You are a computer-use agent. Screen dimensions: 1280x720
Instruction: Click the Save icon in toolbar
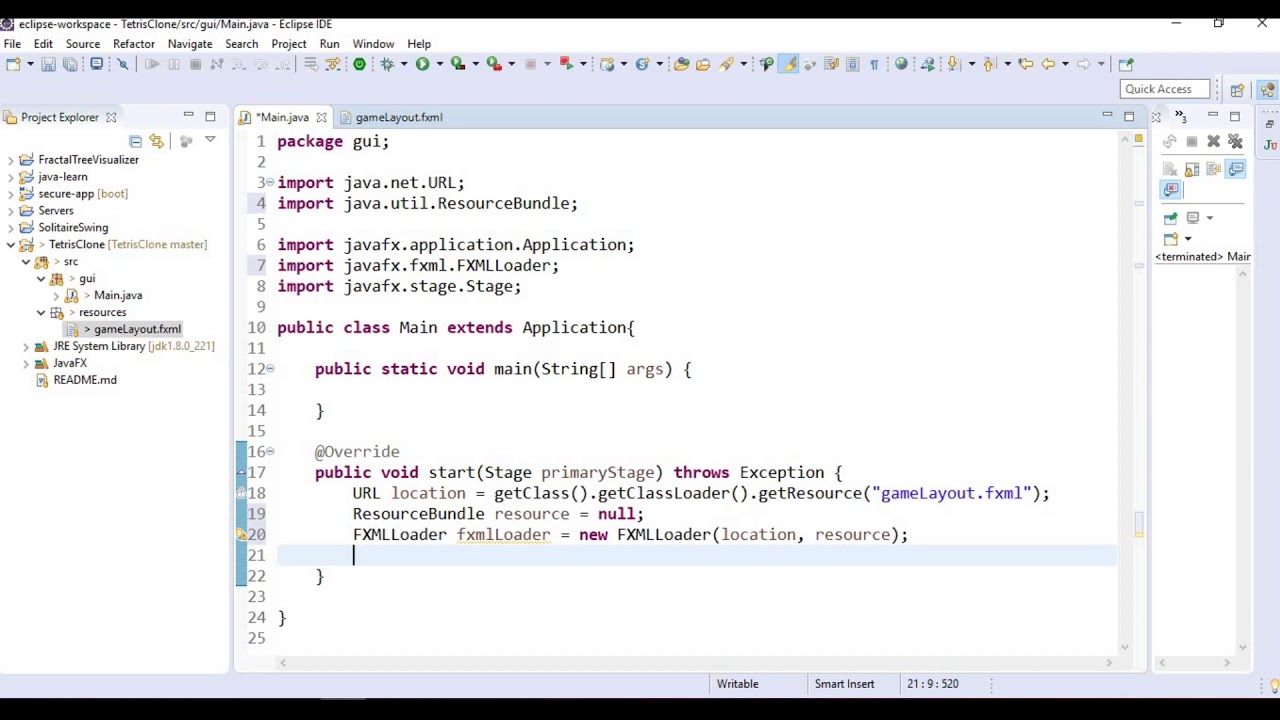tap(48, 64)
